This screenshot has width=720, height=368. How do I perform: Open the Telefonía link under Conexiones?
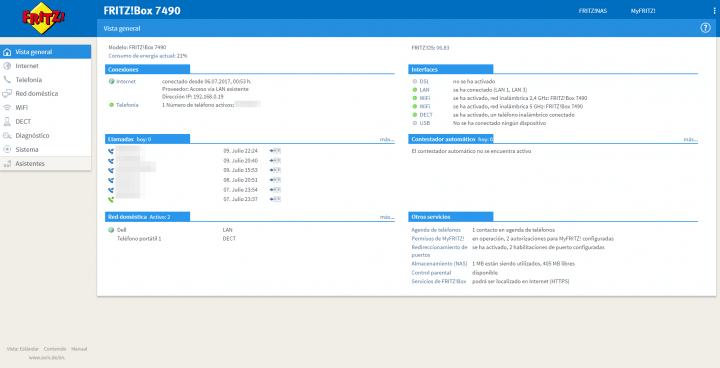pyautogui.click(x=127, y=105)
